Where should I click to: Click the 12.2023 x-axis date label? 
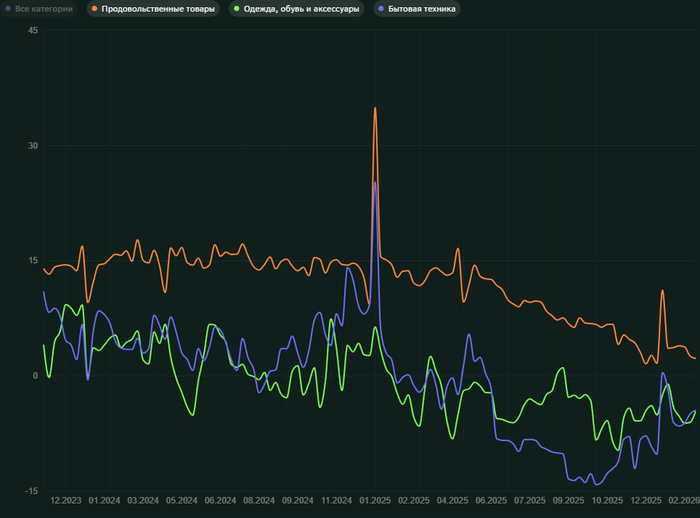click(66, 500)
